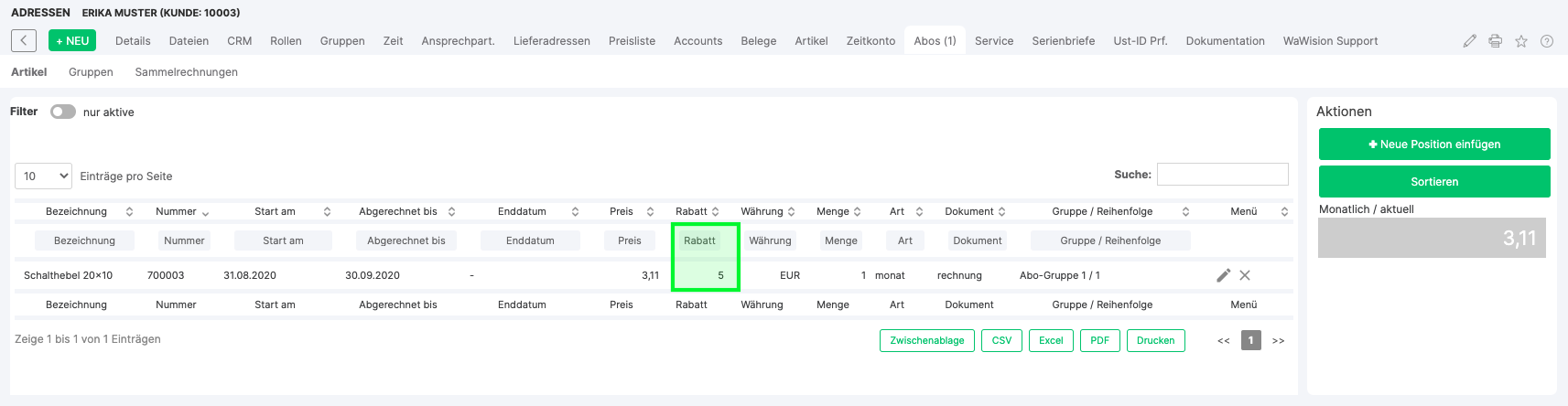Toggle the 'nur aktive' filter switch
Screen dimensions: 1568x406
coord(63,112)
